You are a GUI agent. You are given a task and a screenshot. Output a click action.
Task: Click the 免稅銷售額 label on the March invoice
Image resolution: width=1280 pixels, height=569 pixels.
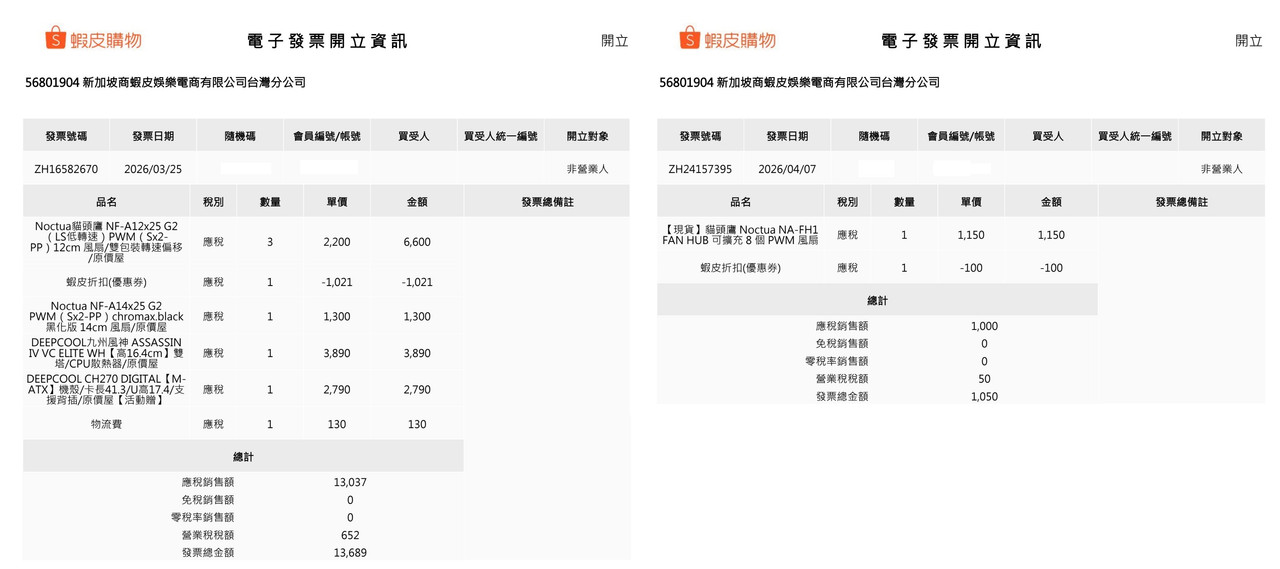pos(208,500)
